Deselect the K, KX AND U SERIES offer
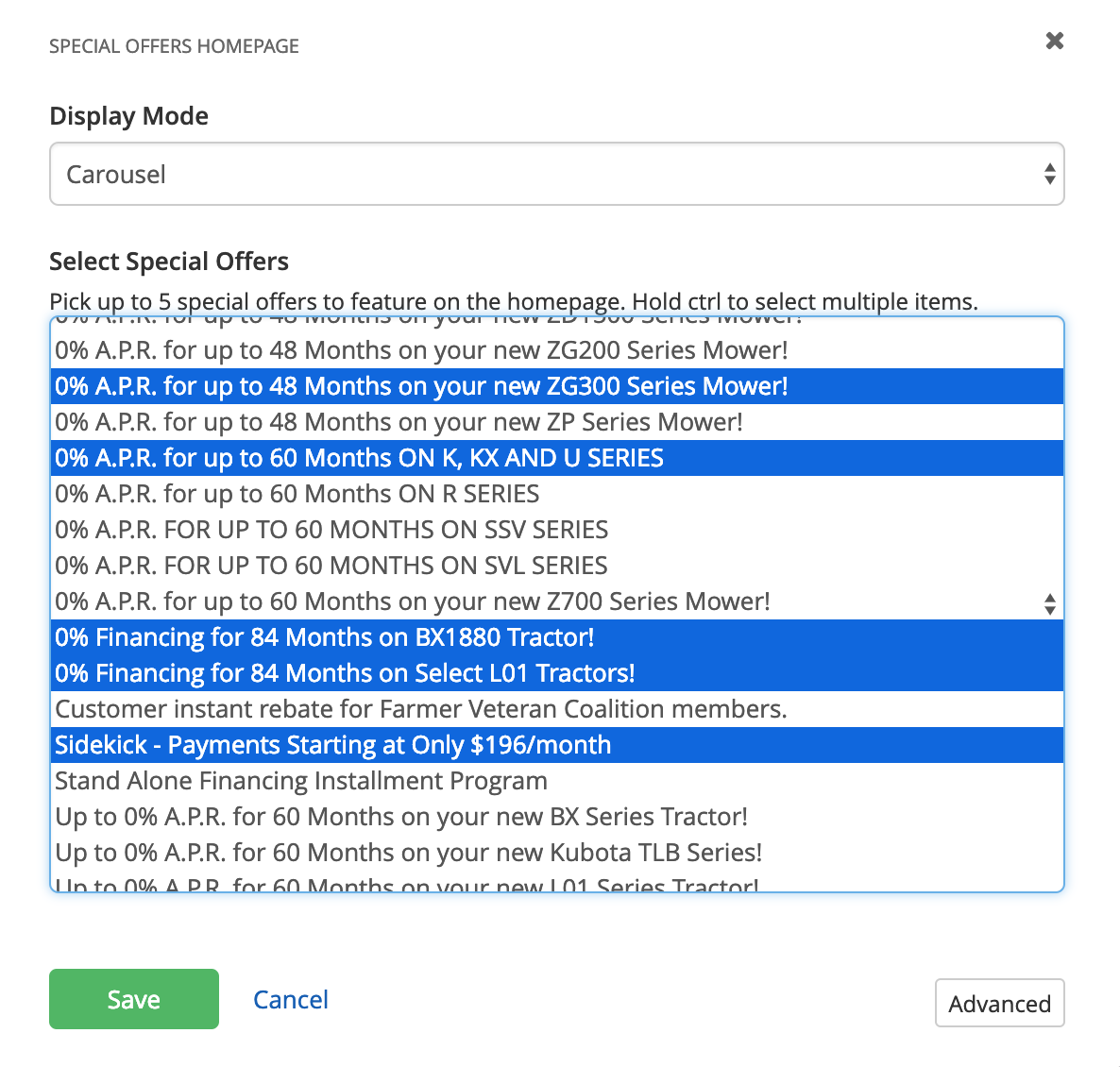This screenshot has height=1067, width=1120. [556, 458]
